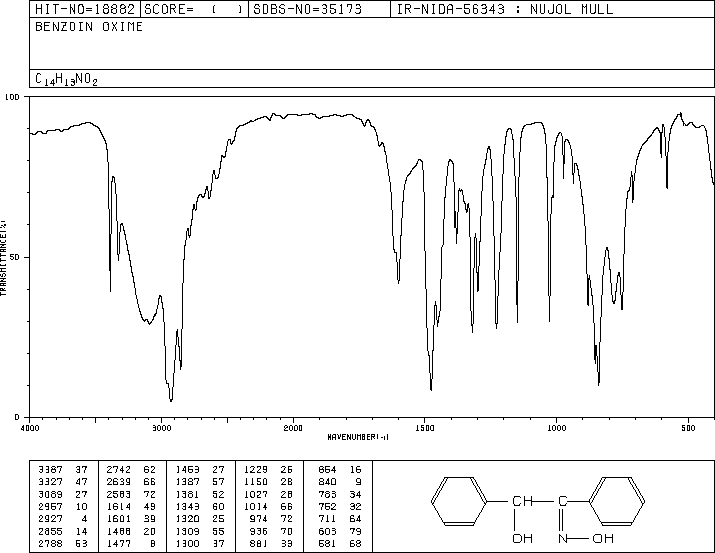715x553 pixels.
Task: Click the 3000 x-axis tick label
Action: click(x=161, y=428)
